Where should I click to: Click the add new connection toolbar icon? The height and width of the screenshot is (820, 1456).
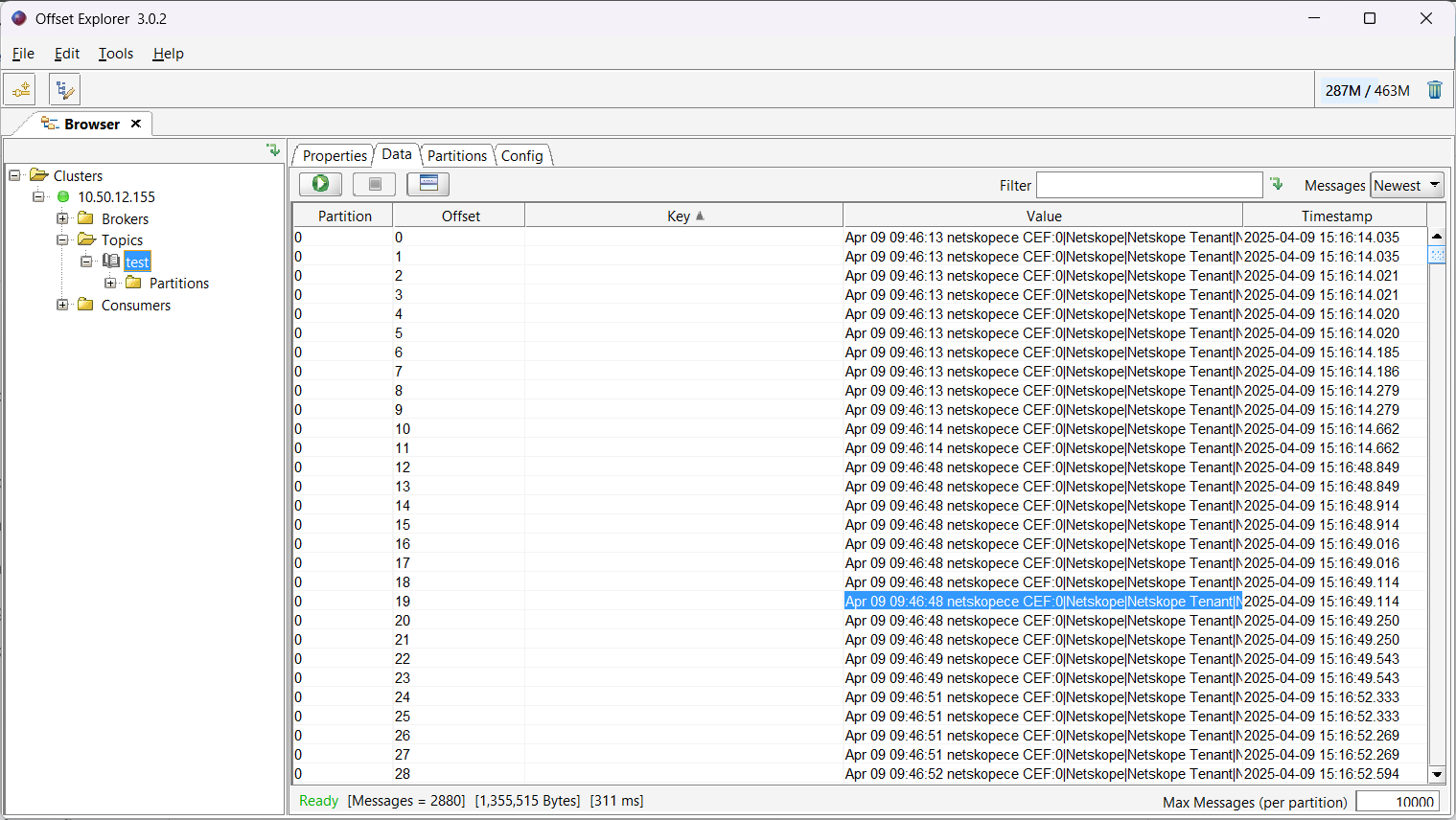pyautogui.click(x=20, y=90)
